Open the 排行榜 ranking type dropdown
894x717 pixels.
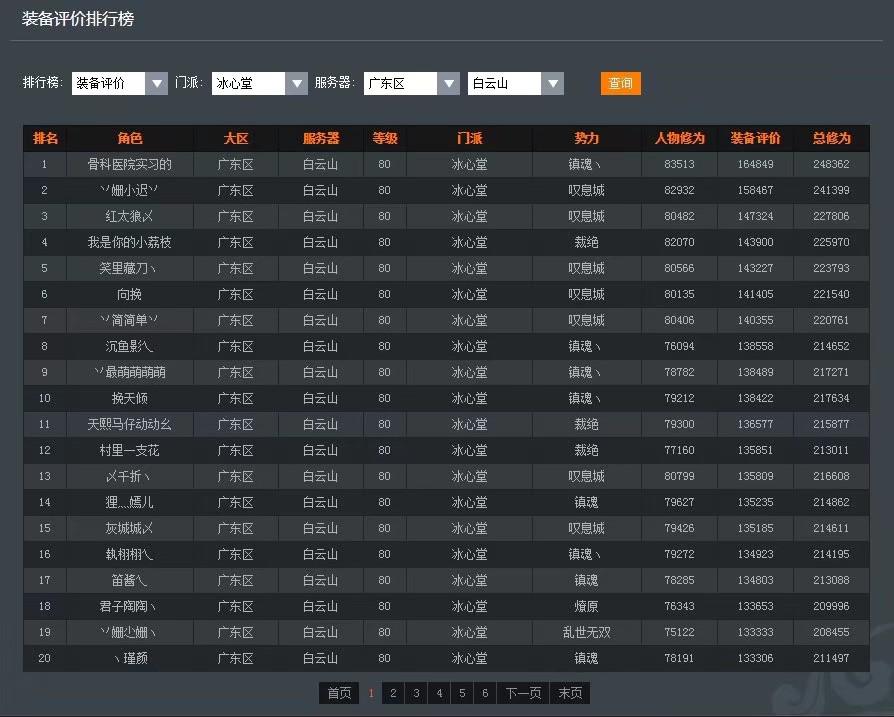coord(119,84)
